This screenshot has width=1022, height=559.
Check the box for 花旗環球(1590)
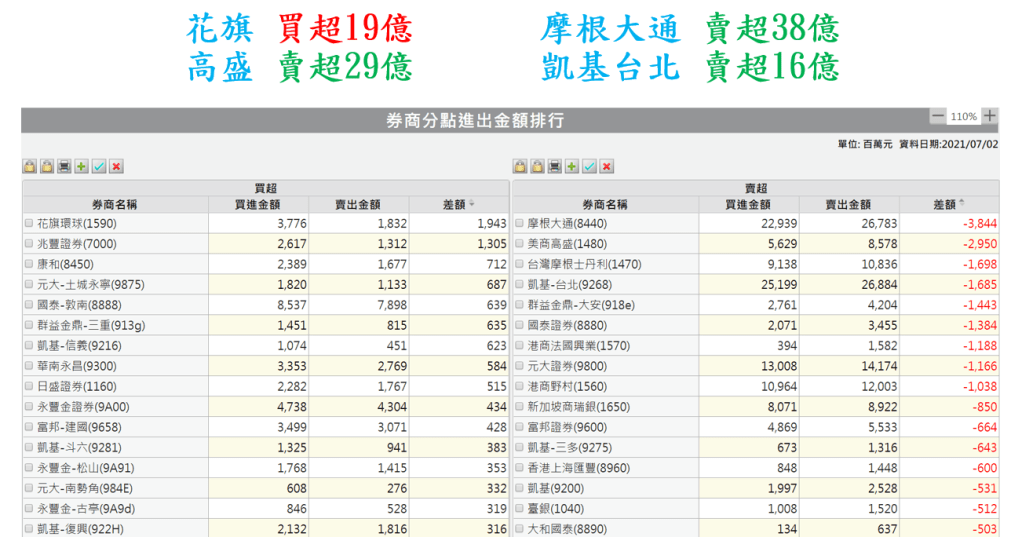click(29, 224)
